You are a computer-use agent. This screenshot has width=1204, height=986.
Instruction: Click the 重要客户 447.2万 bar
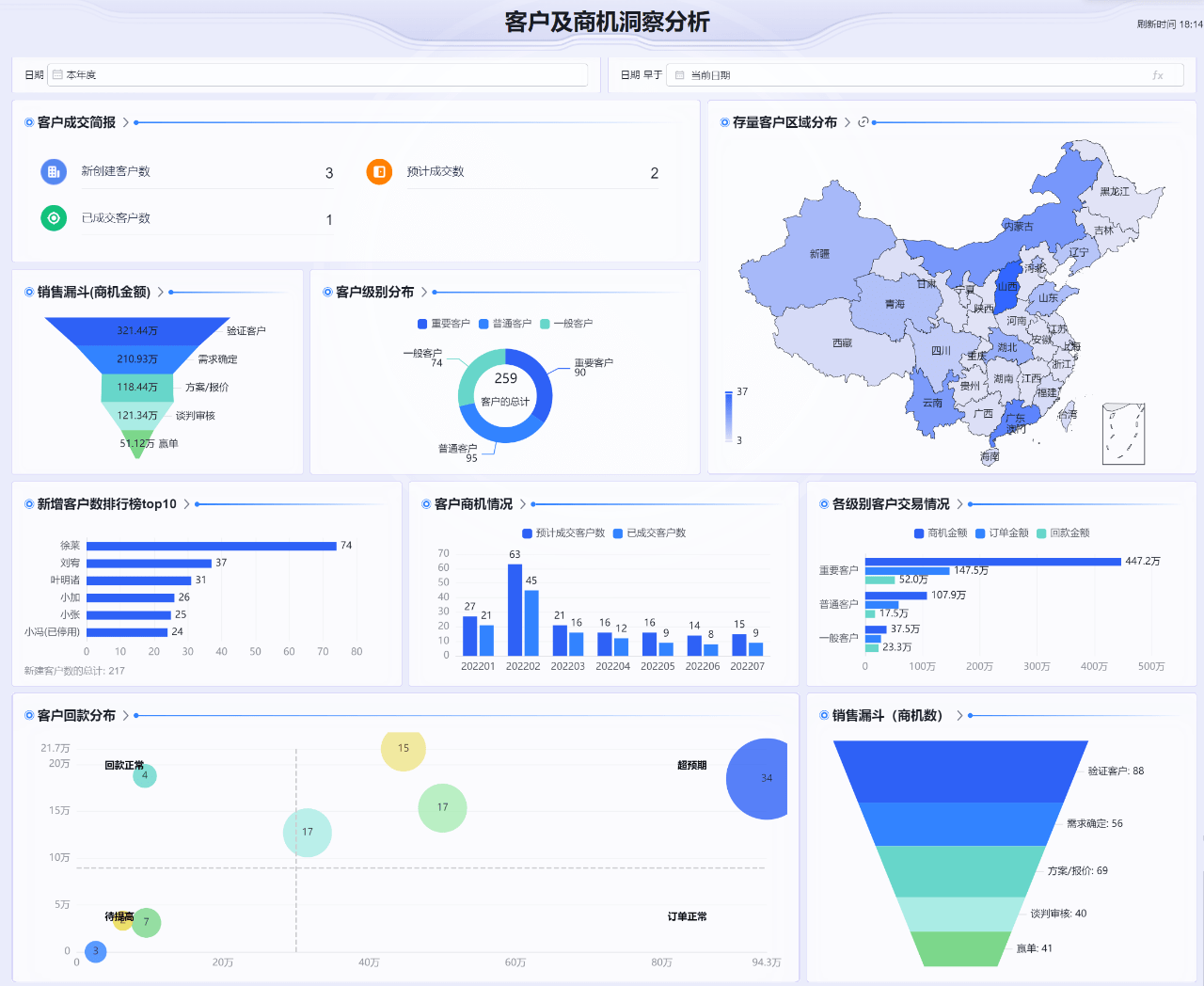coord(993,562)
